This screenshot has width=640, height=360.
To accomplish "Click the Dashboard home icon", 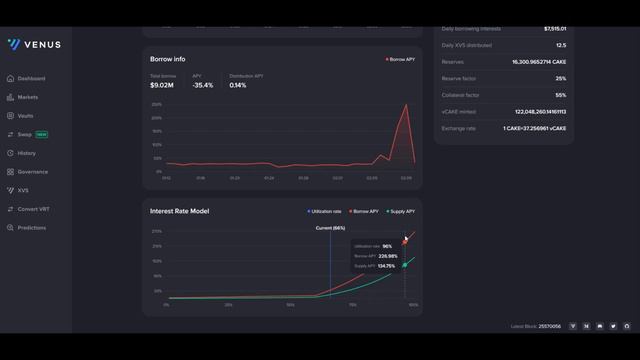I will click(x=10, y=78).
